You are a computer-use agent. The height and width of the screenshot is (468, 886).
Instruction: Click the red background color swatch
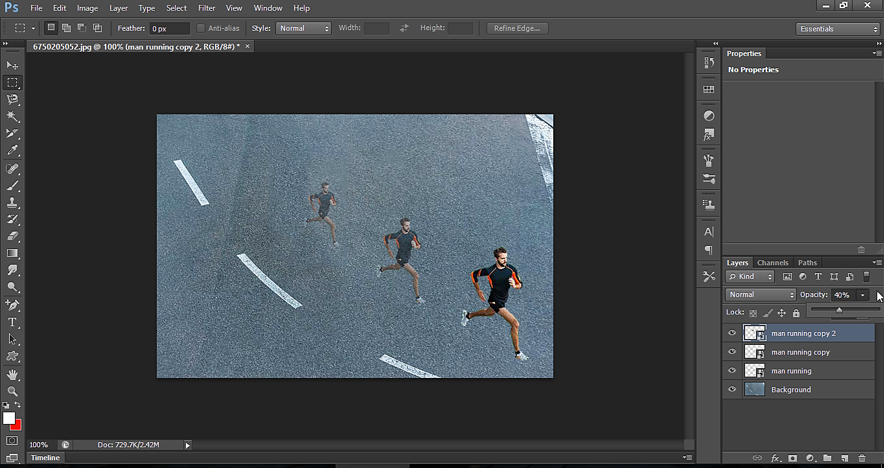coord(18,426)
